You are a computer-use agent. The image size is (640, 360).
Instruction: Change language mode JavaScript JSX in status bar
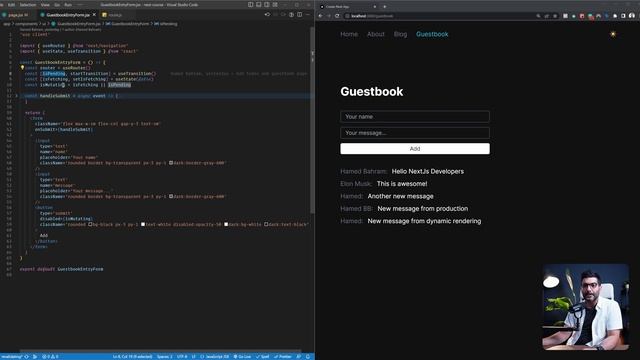[x=215, y=356]
